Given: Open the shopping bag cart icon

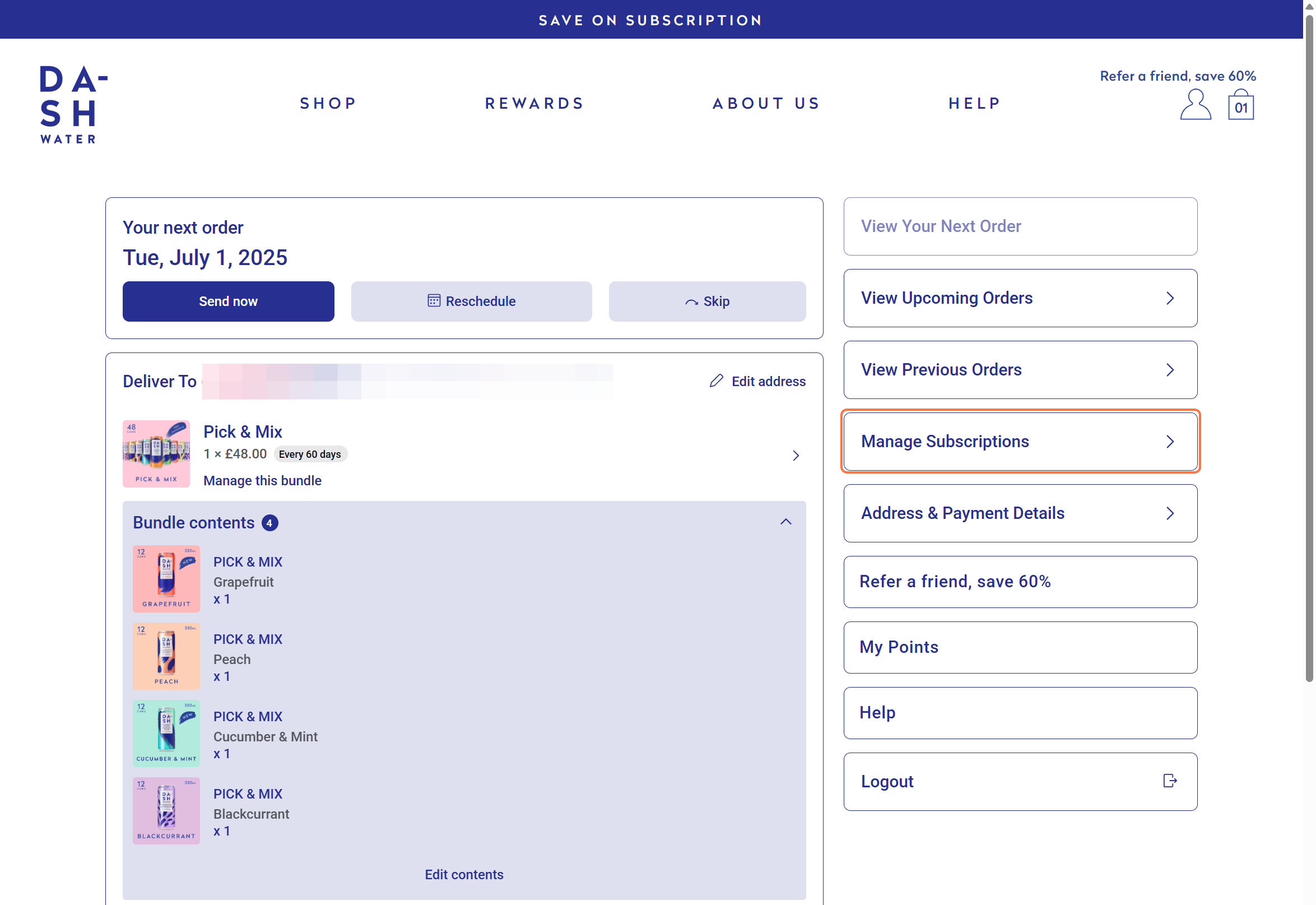Looking at the screenshot, I should [1240, 104].
